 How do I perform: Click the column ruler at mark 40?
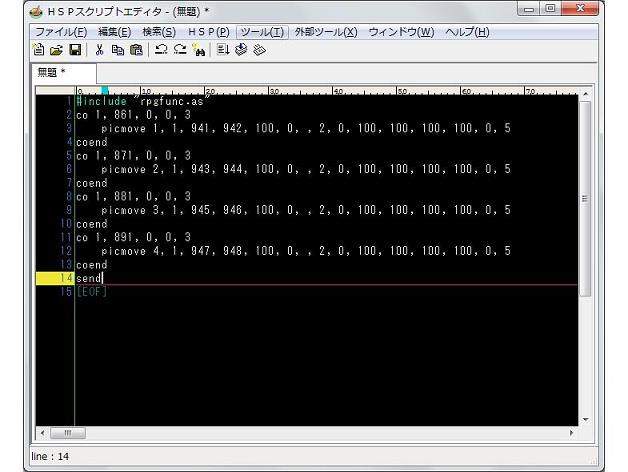coord(338,91)
